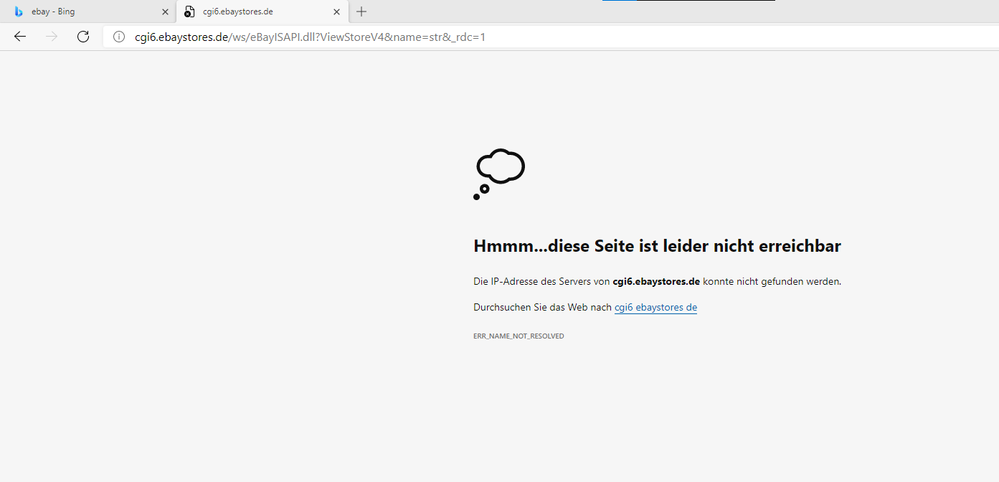Click the Bing favicon on first tab
The width and height of the screenshot is (999, 482).
click(x=19, y=11)
